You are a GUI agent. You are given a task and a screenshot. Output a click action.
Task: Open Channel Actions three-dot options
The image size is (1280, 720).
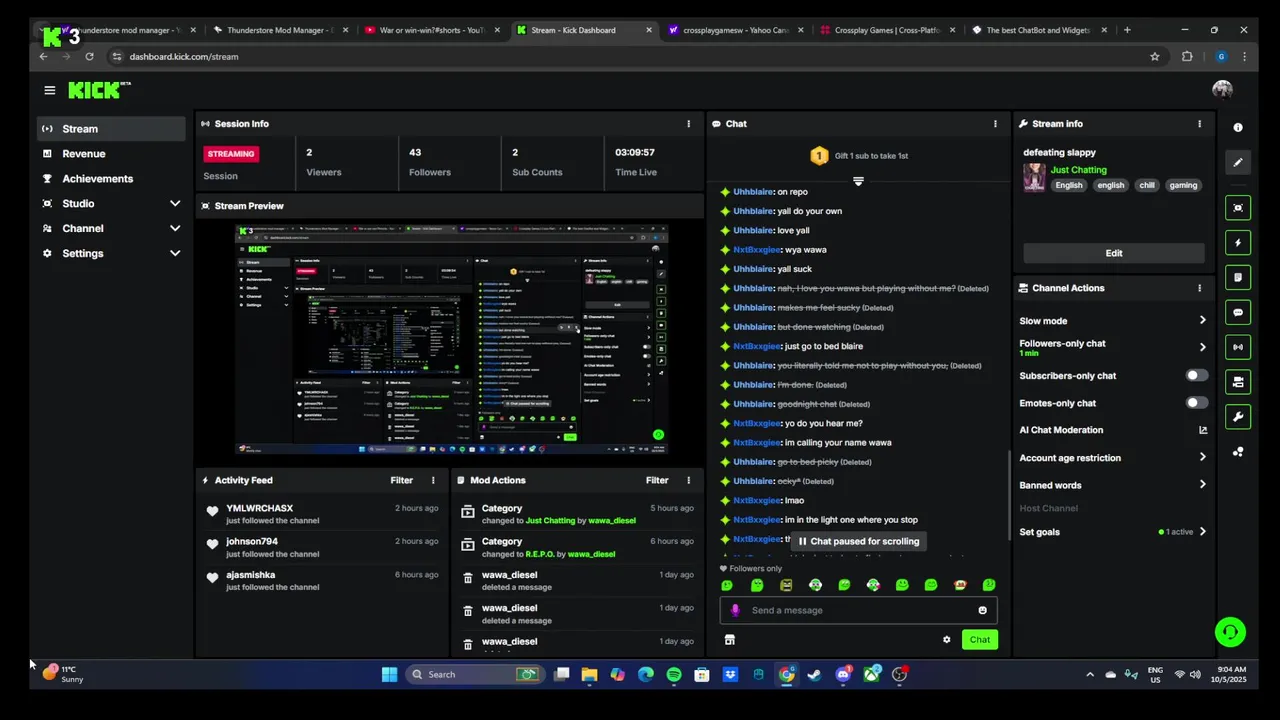tap(1199, 288)
